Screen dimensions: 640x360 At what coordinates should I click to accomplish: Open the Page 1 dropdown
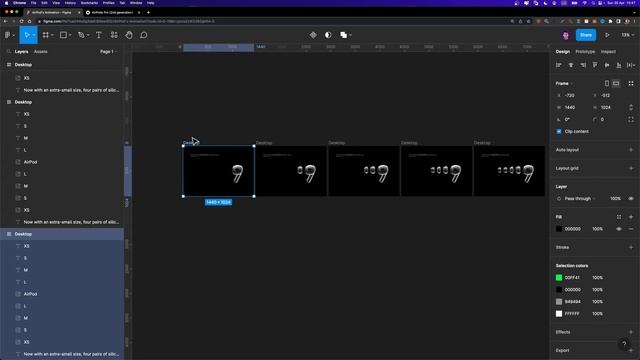[x=108, y=52]
